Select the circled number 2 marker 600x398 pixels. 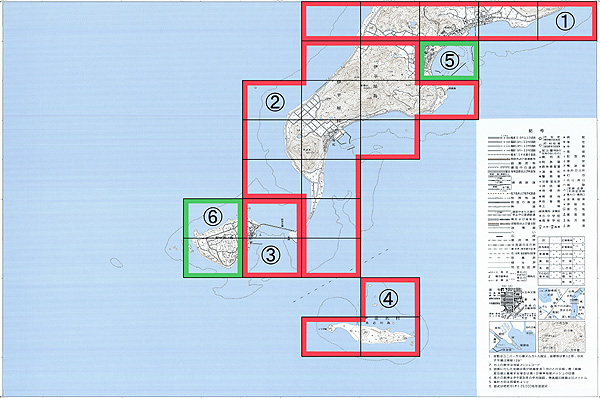coord(275,102)
